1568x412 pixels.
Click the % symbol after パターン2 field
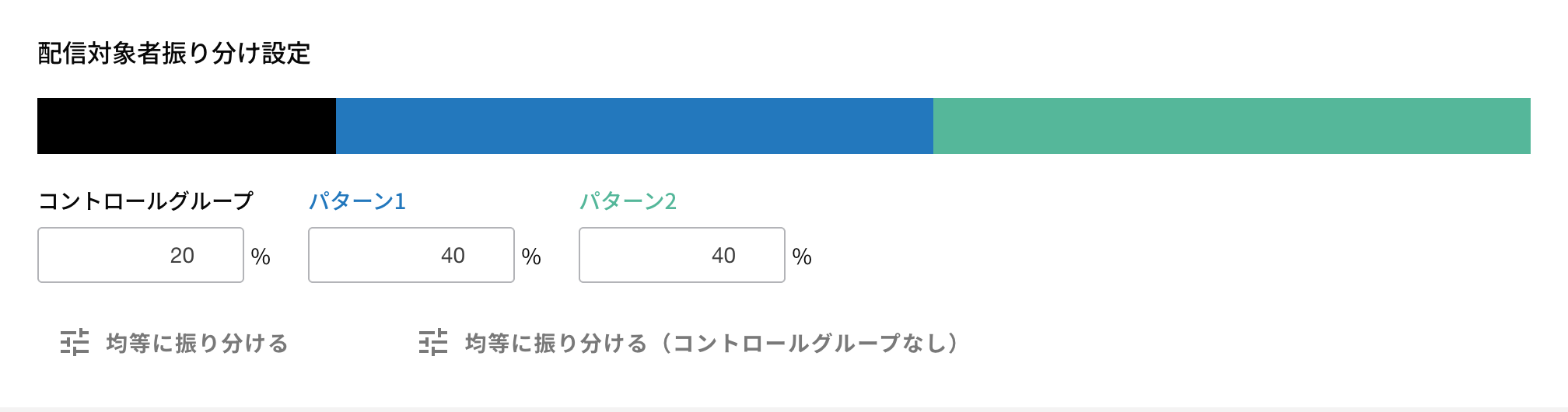tap(802, 257)
